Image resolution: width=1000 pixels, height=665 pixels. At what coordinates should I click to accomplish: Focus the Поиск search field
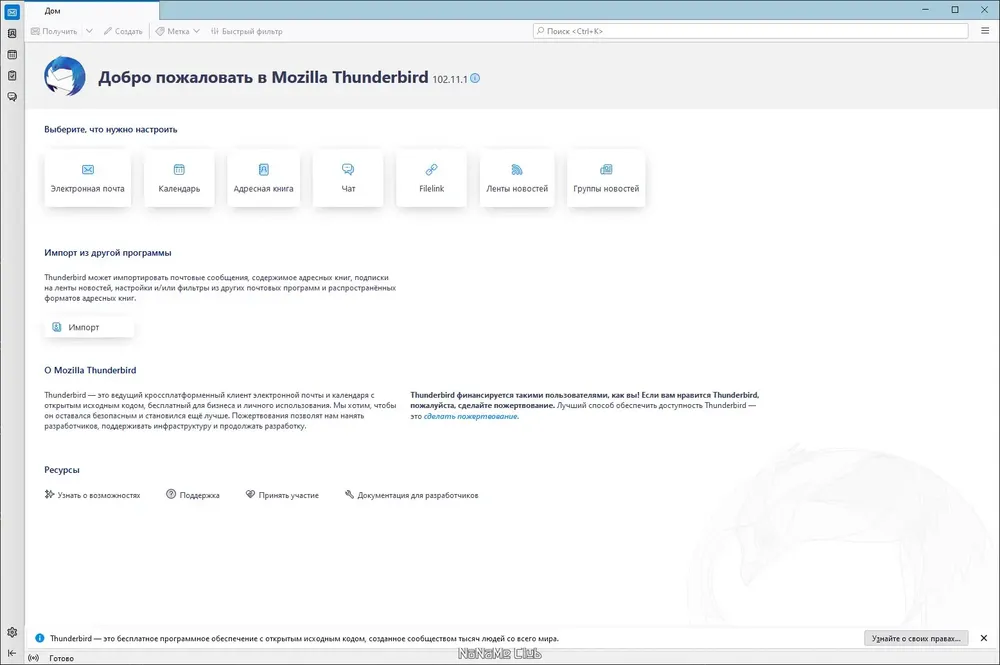751,31
